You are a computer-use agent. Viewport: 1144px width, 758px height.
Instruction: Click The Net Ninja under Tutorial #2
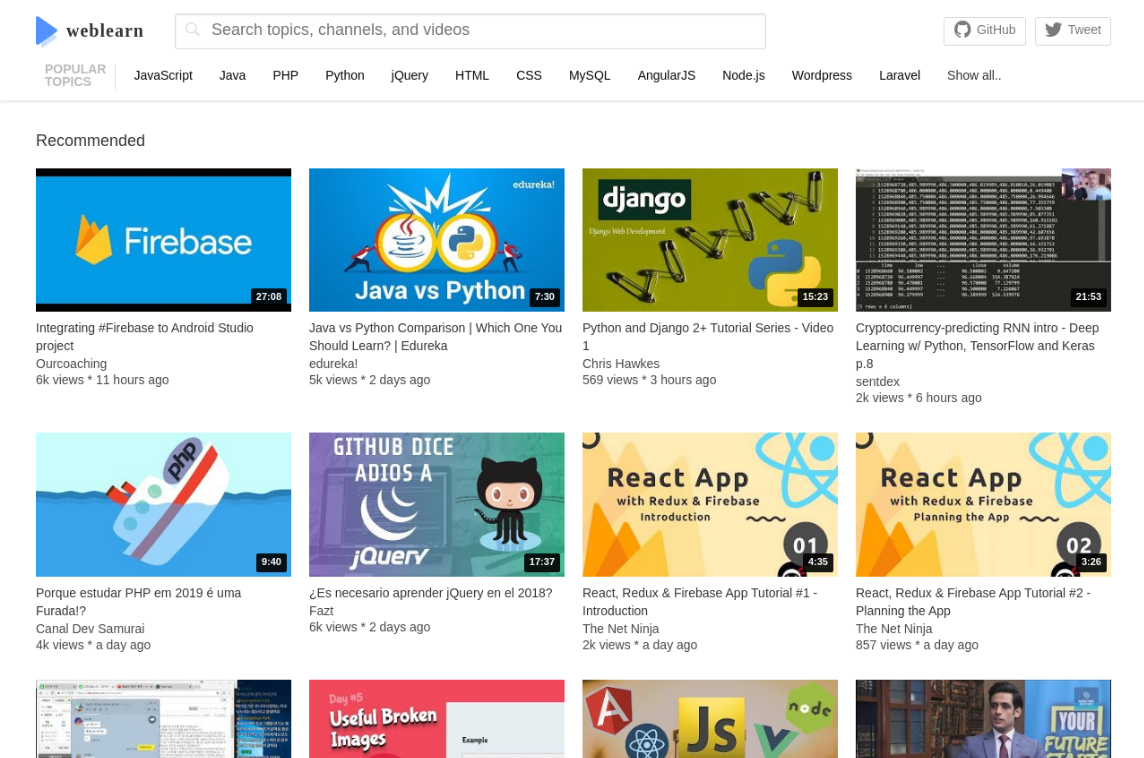894,628
